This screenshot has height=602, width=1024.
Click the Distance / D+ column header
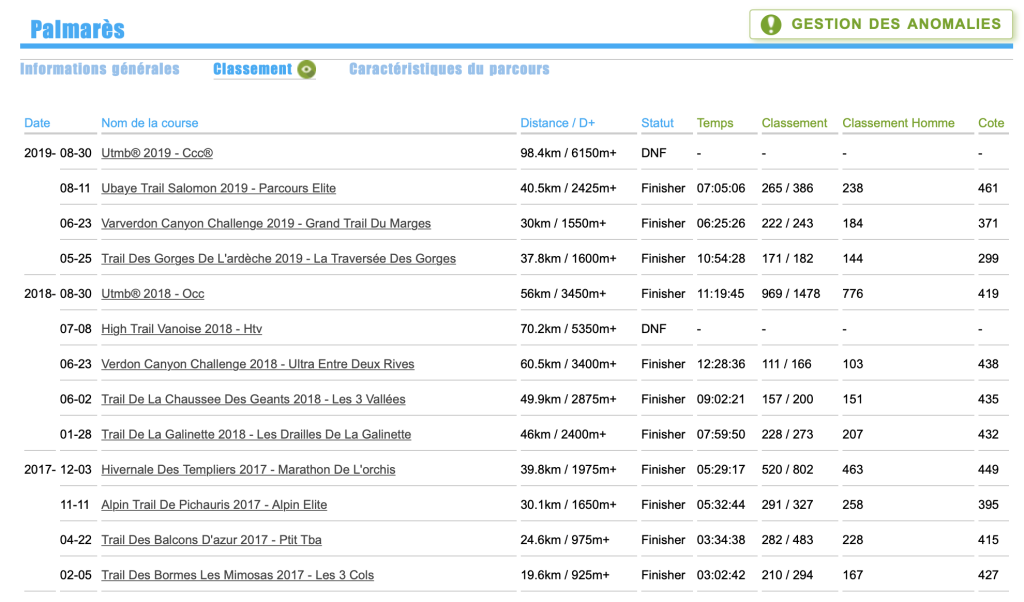click(557, 123)
